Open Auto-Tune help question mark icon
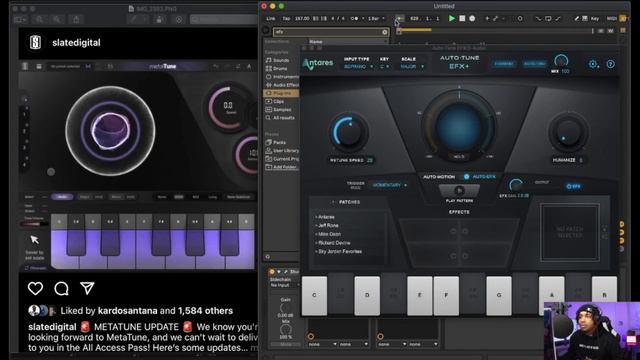The image size is (640, 360). [611, 64]
